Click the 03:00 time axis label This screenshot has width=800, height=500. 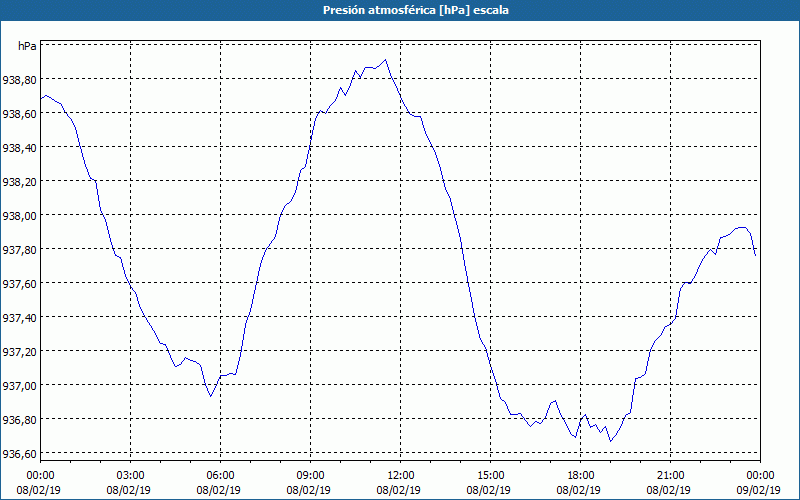[x=130, y=476]
